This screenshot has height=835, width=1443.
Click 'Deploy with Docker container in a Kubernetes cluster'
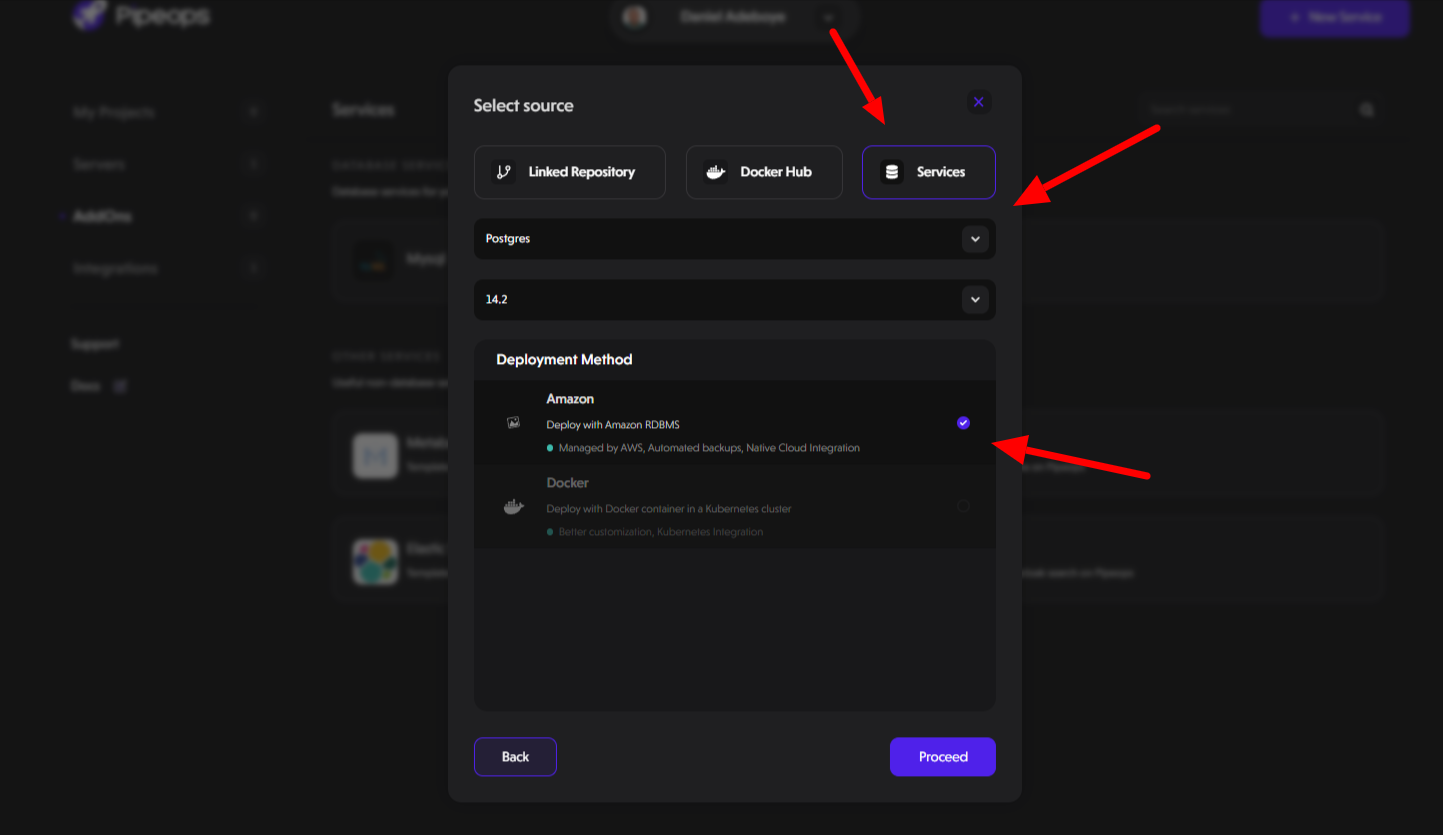[669, 509]
